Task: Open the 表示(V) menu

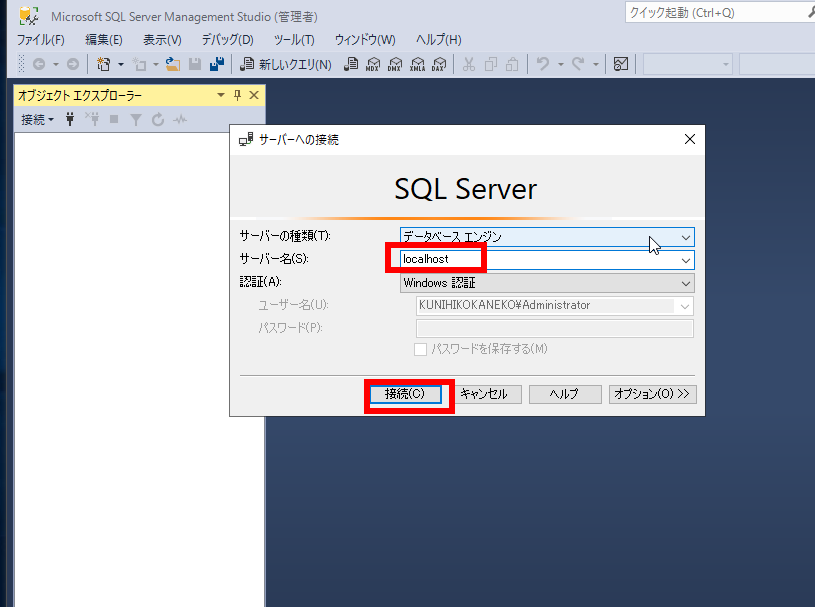Action: click(162, 39)
